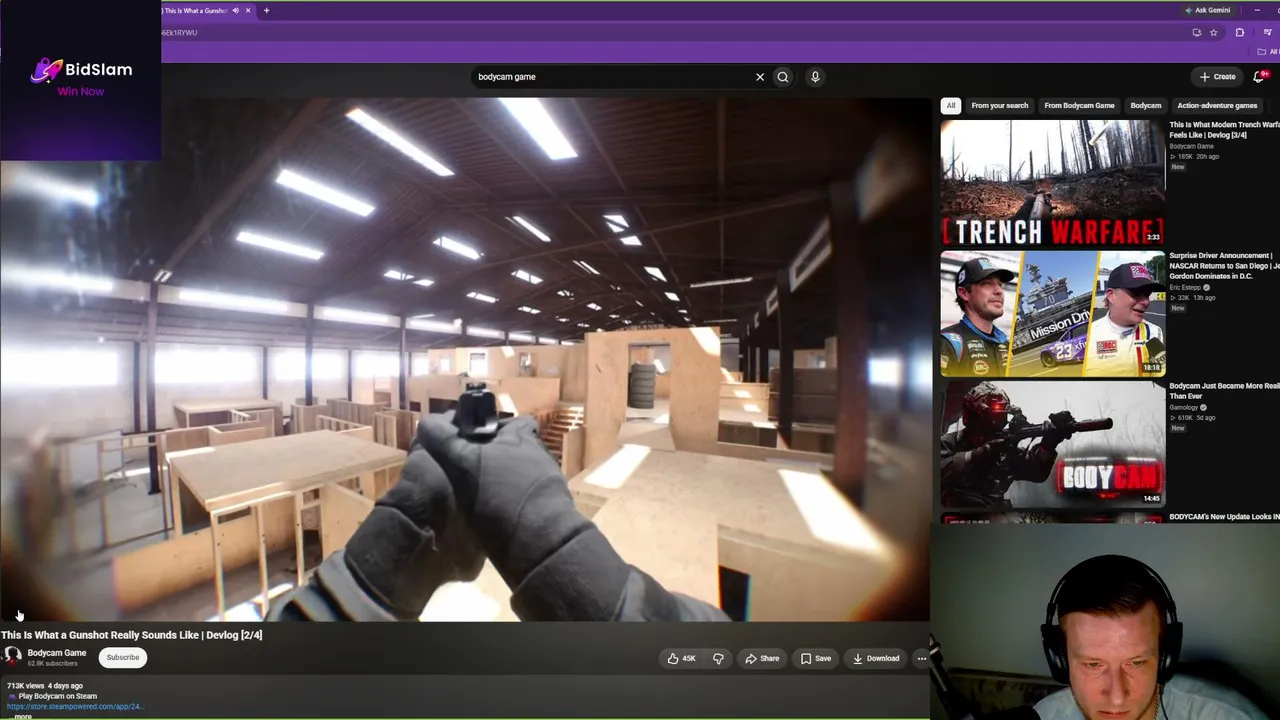
Task: Subscribe to Bodycam Game channel
Action: 123,657
